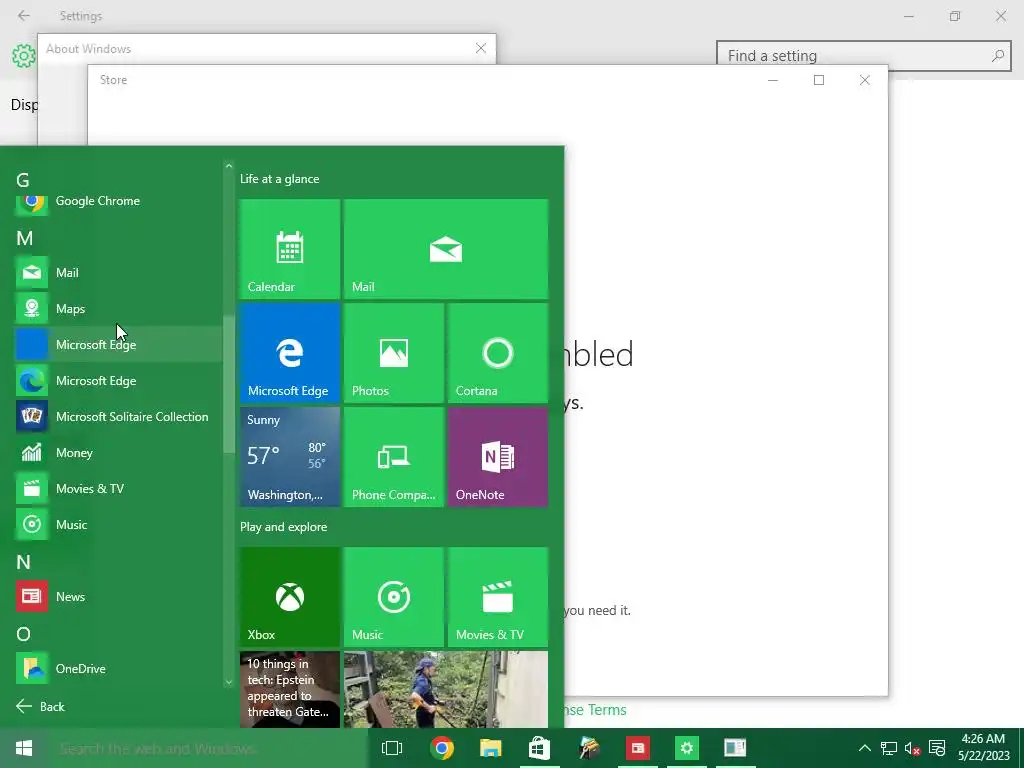
Task: Open OneDrive from the app list
Action: (118, 669)
